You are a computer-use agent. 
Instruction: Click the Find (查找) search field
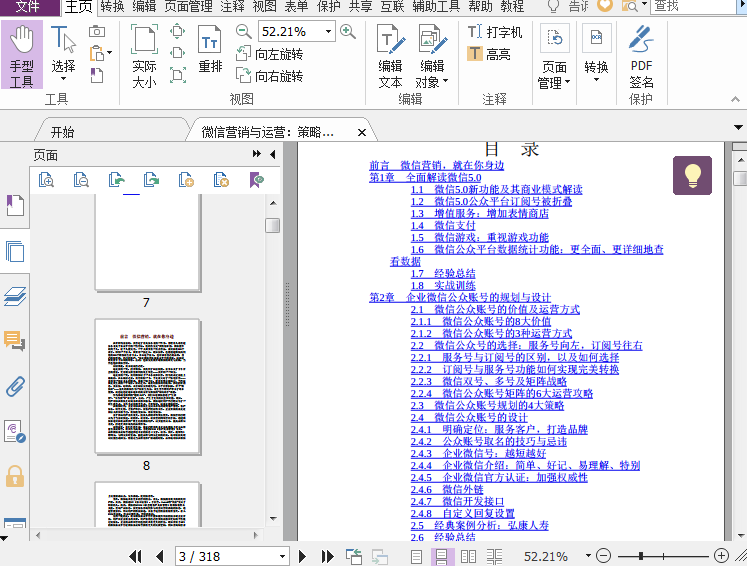click(x=693, y=6)
